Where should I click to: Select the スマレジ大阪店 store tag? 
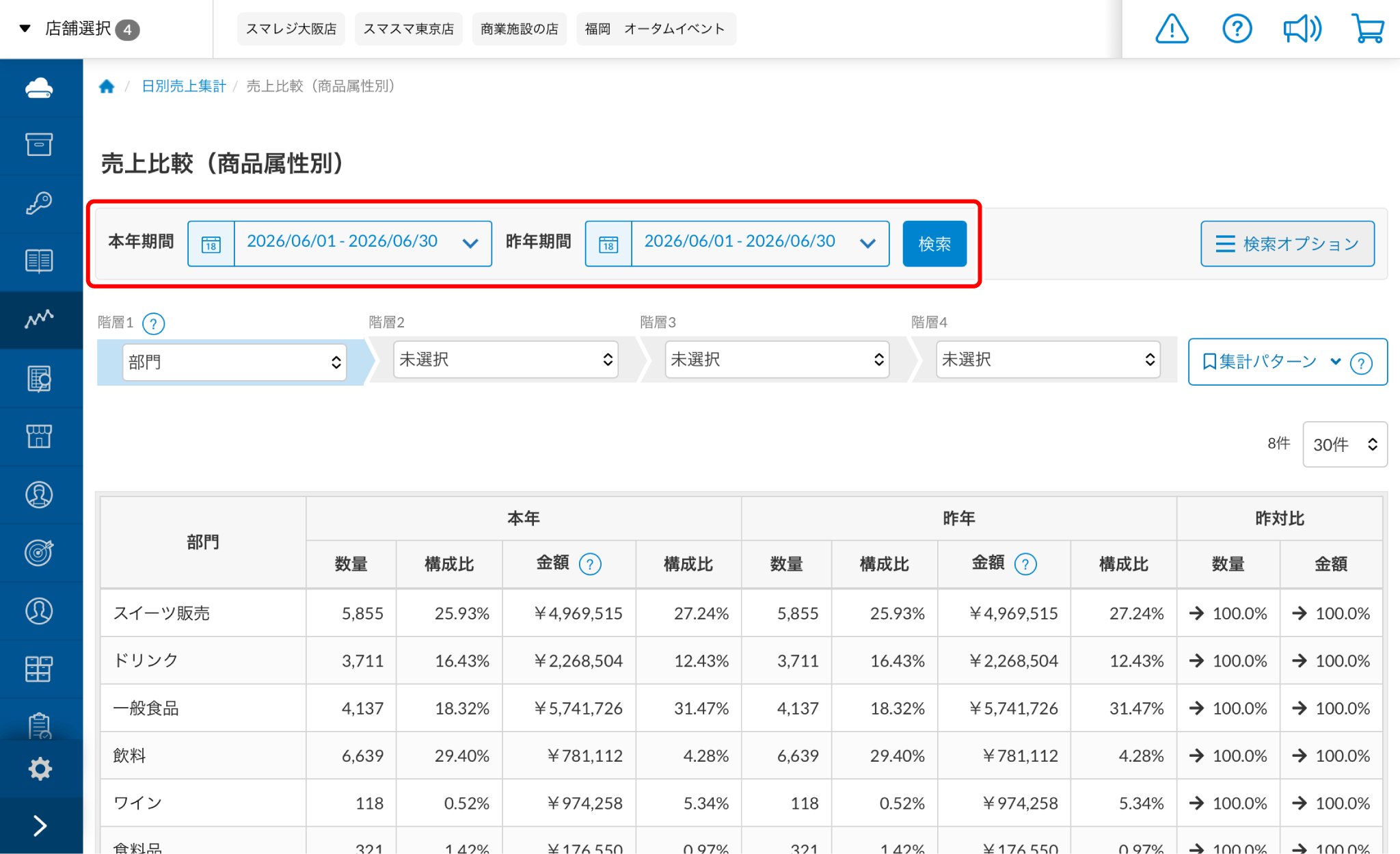pyautogui.click(x=291, y=29)
